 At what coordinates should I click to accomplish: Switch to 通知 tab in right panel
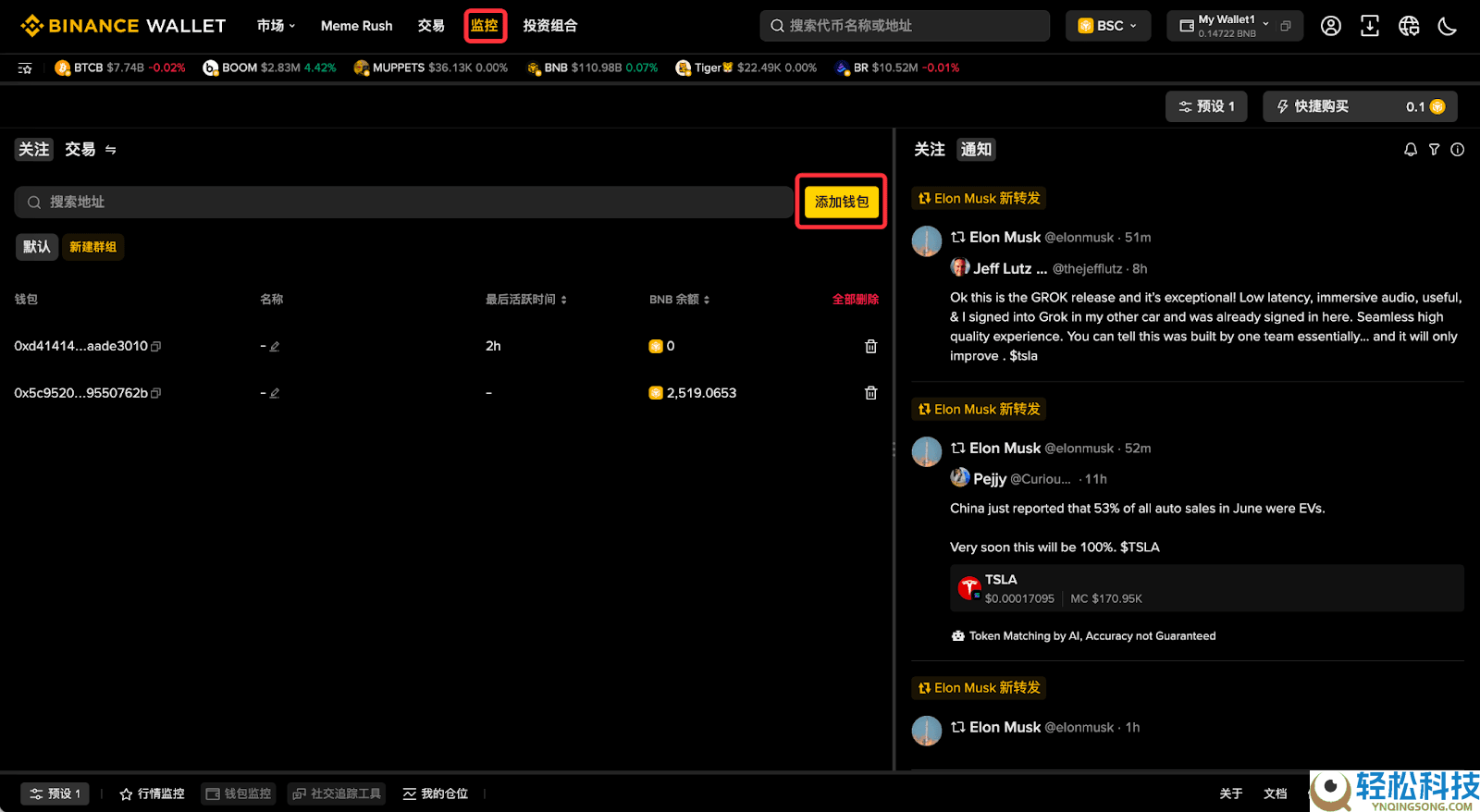[976, 149]
